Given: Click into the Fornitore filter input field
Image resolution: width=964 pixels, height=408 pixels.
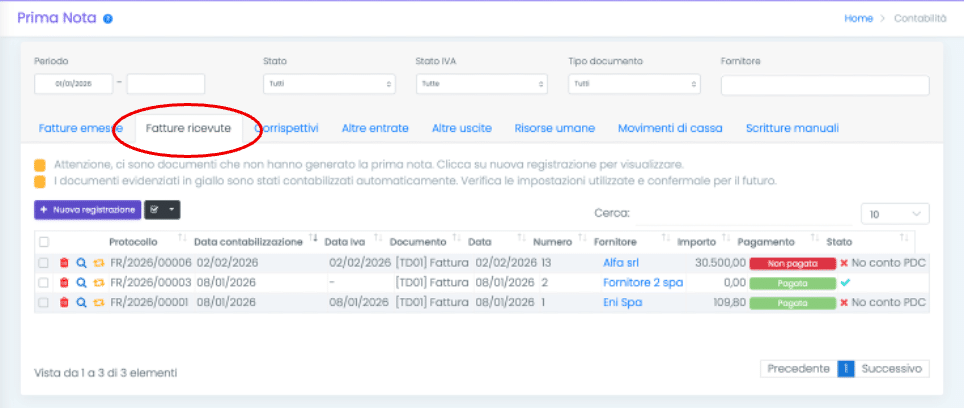Looking at the screenshot, I should pyautogui.click(x=824, y=85).
